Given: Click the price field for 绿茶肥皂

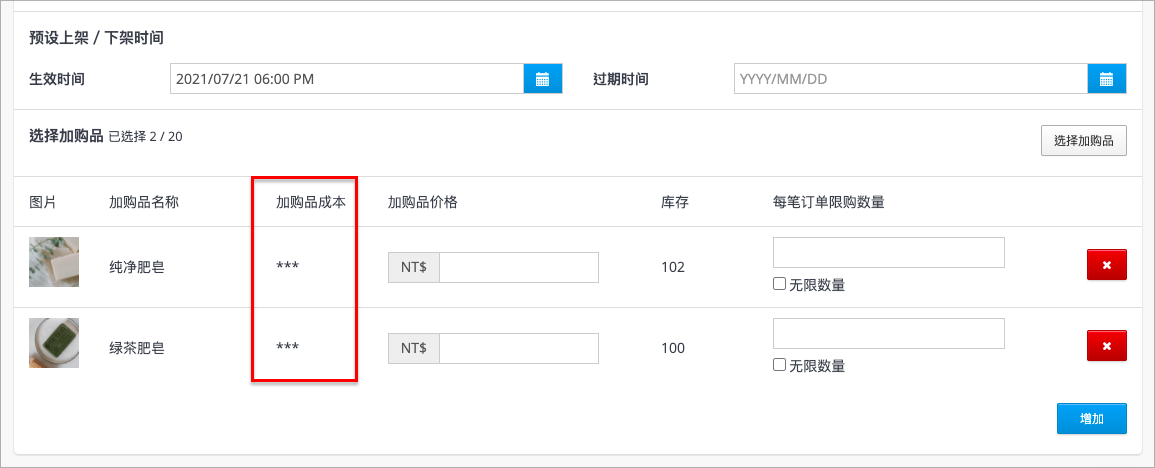Looking at the screenshot, I should pos(519,349).
